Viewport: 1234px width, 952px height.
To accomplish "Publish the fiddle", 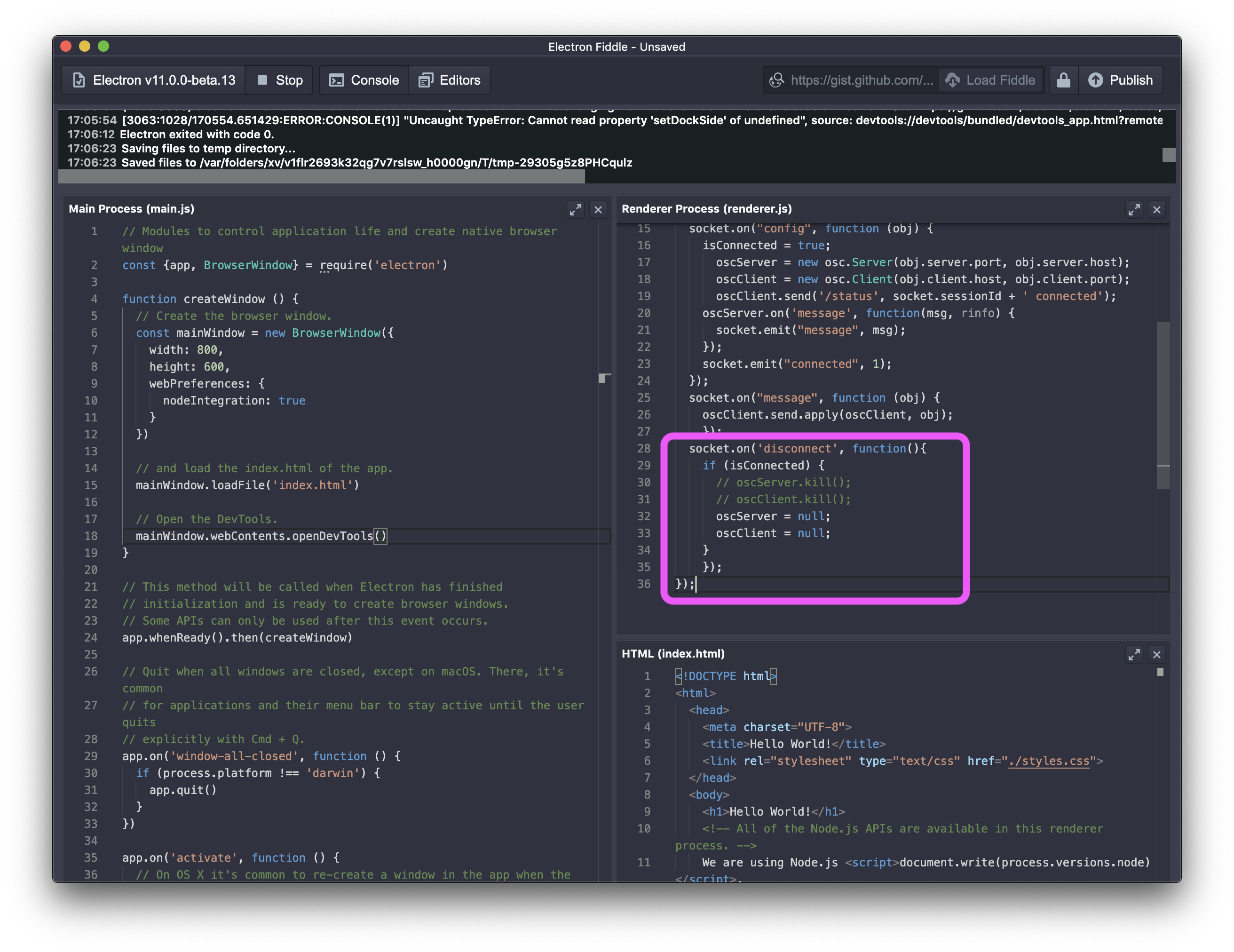I will (x=1121, y=80).
